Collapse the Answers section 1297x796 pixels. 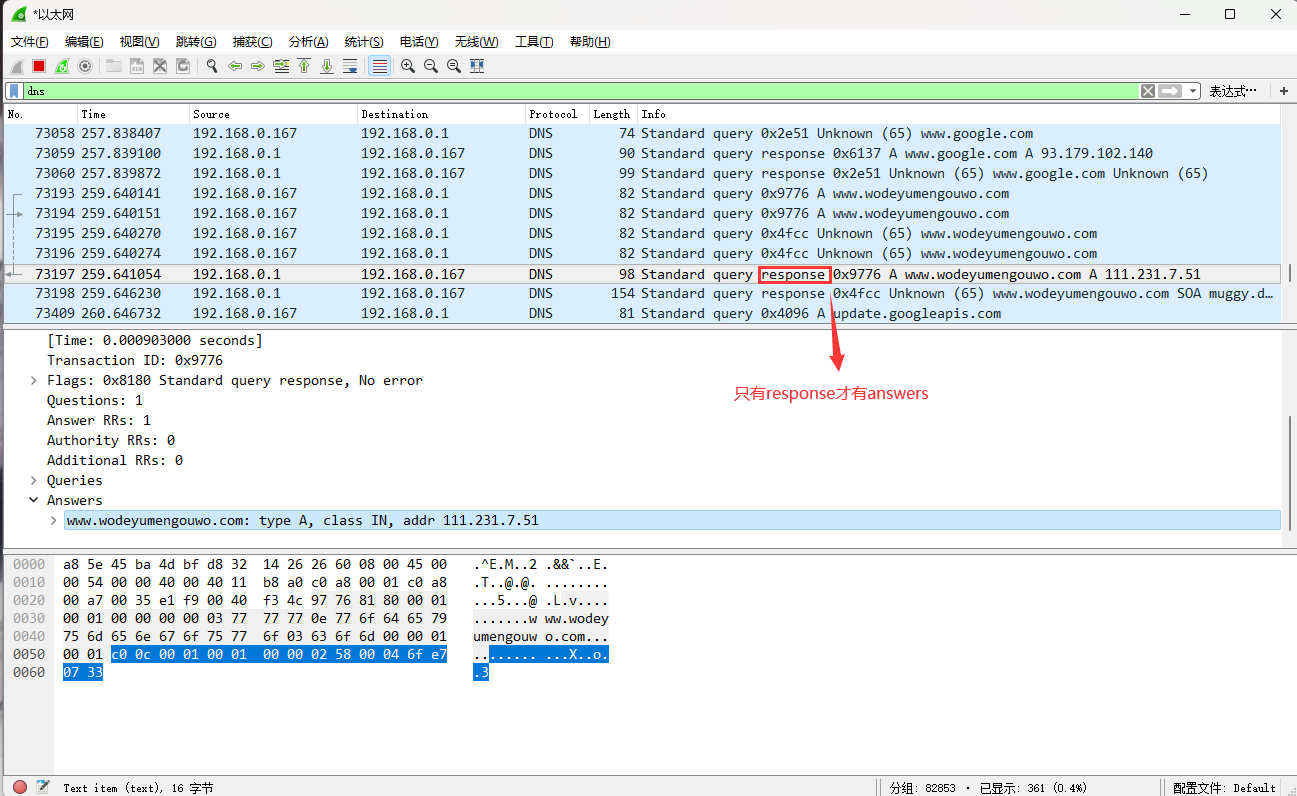pos(34,500)
